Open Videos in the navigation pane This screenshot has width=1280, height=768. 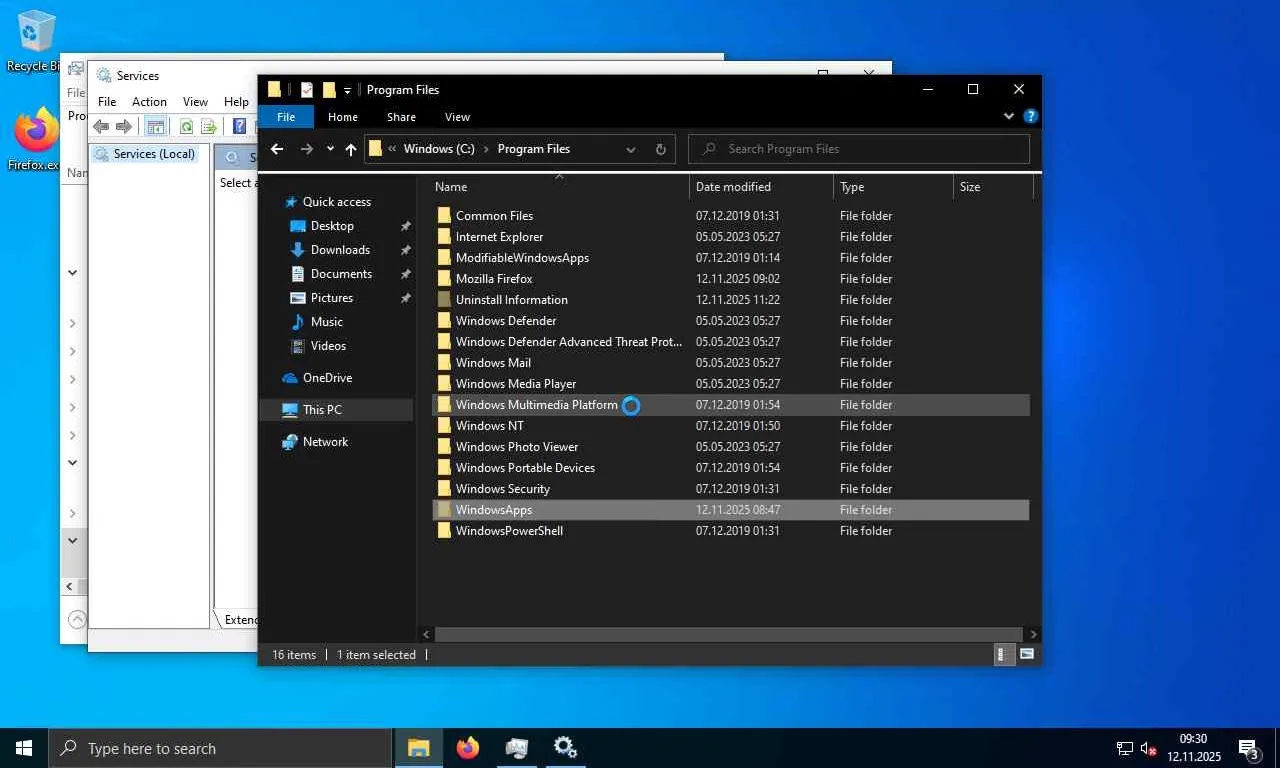point(328,346)
